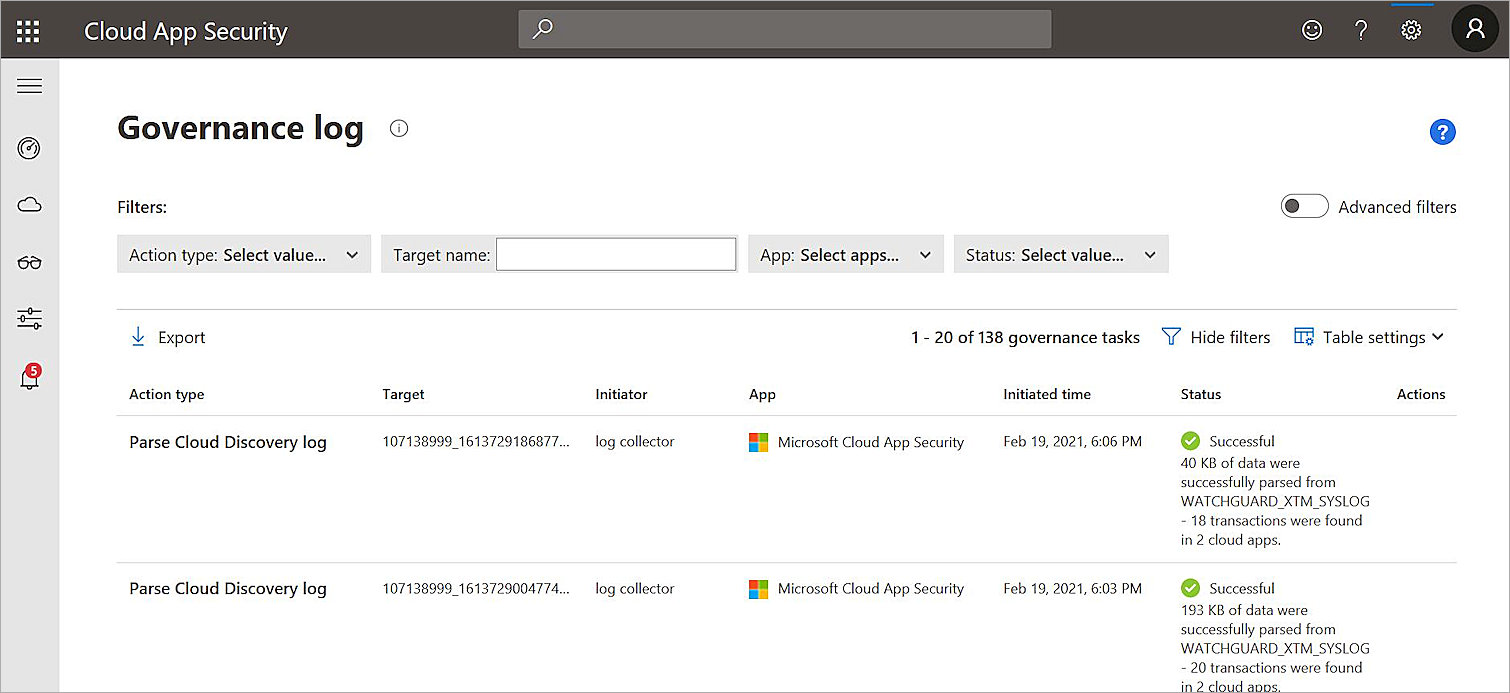Expand the Table settings menu

tap(1368, 337)
